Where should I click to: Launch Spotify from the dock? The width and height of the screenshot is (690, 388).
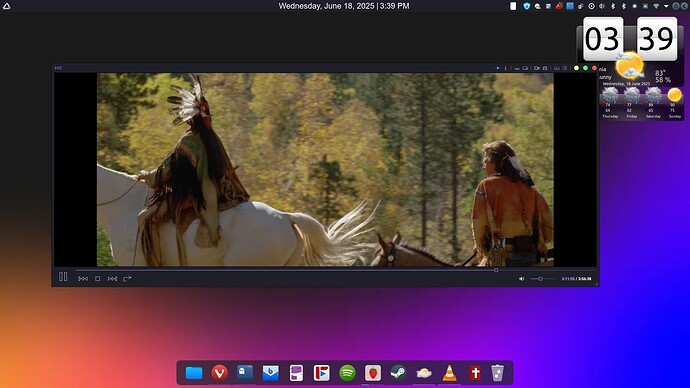click(x=347, y=373)
